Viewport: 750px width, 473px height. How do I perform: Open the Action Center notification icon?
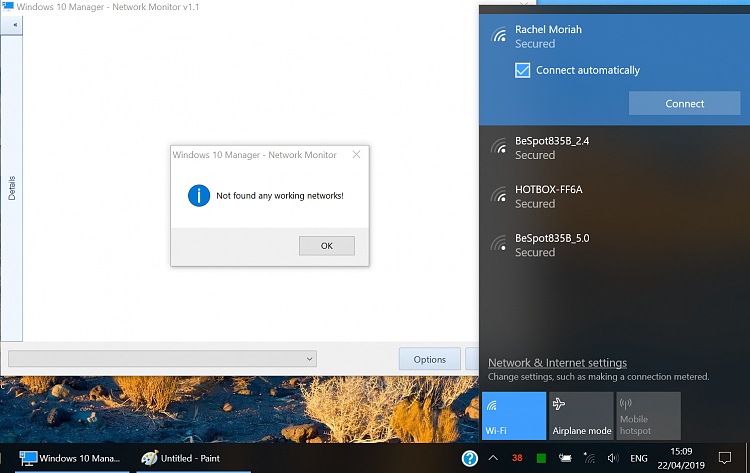[x=725, y=458]
